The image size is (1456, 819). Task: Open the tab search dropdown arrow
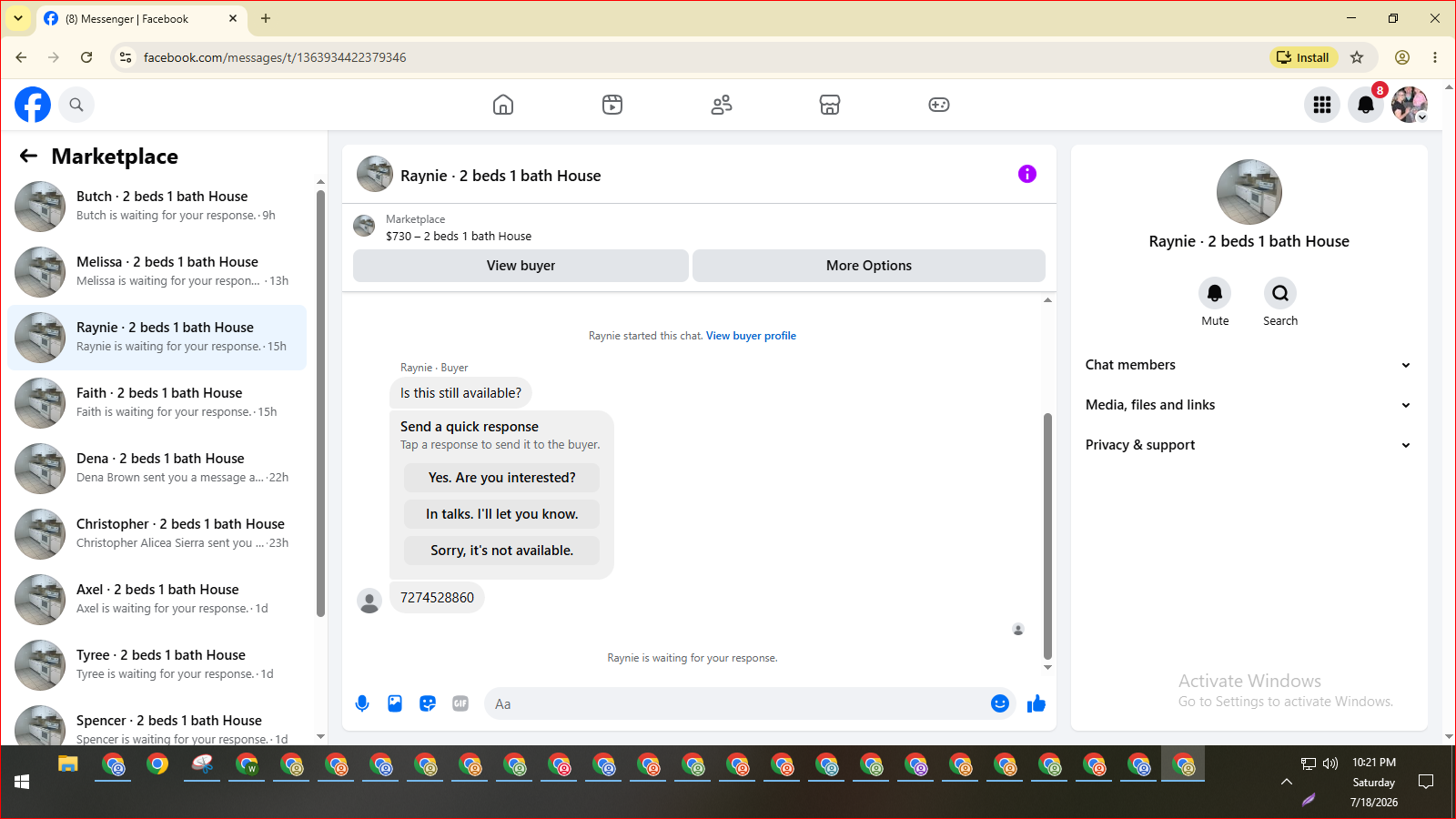[18, 18]
